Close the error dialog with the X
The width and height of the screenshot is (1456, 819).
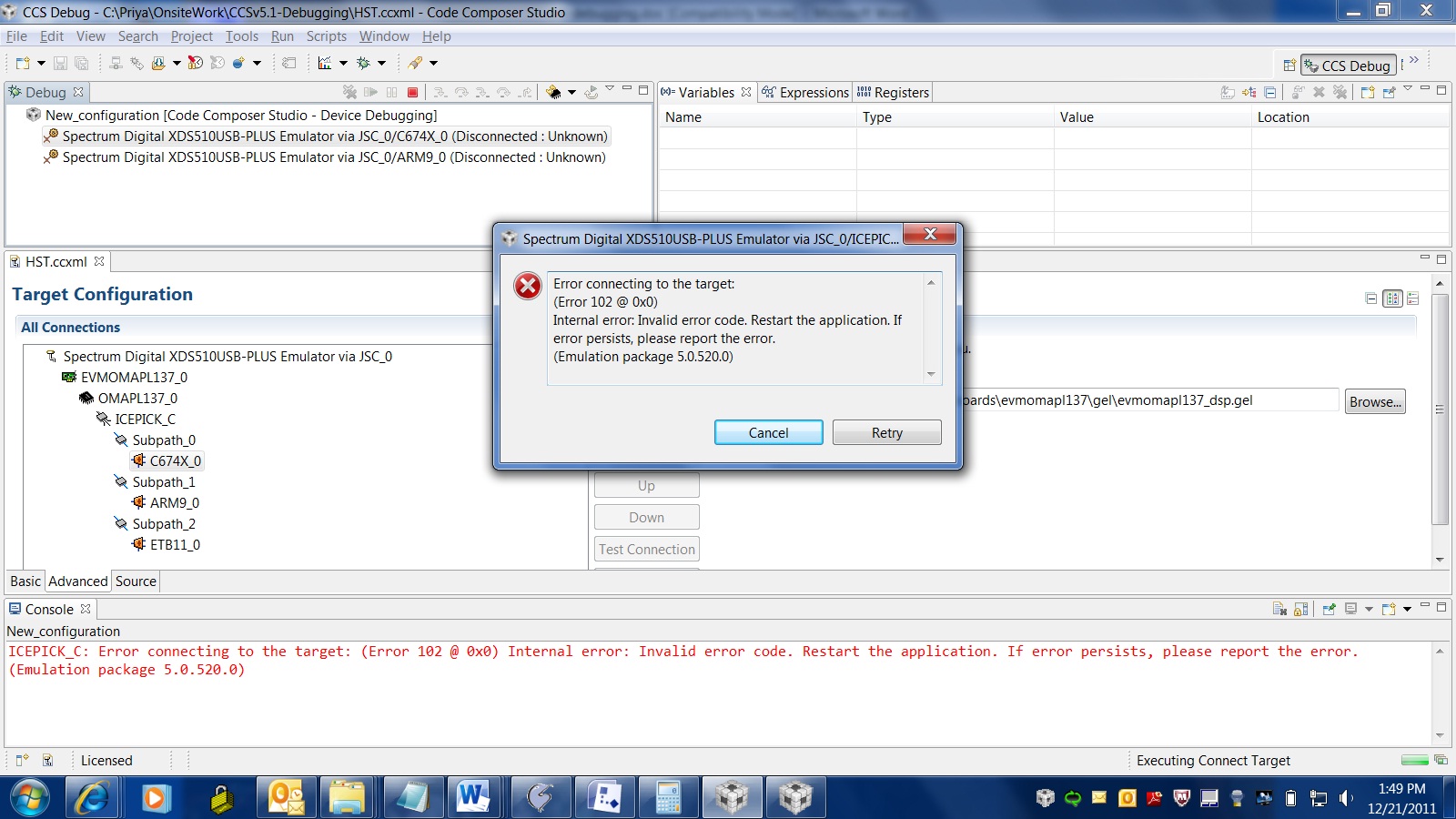(x=929, y=235)
